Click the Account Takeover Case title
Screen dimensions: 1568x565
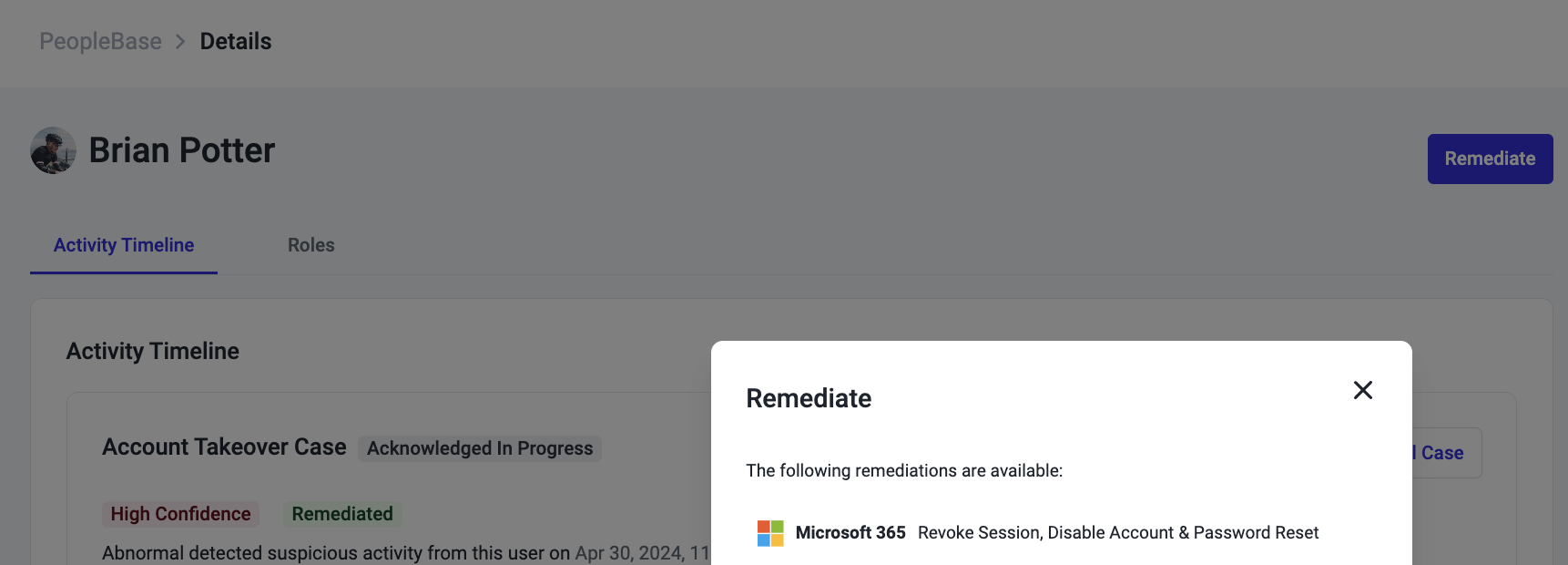pyautogui.click(x=224, y=447)
